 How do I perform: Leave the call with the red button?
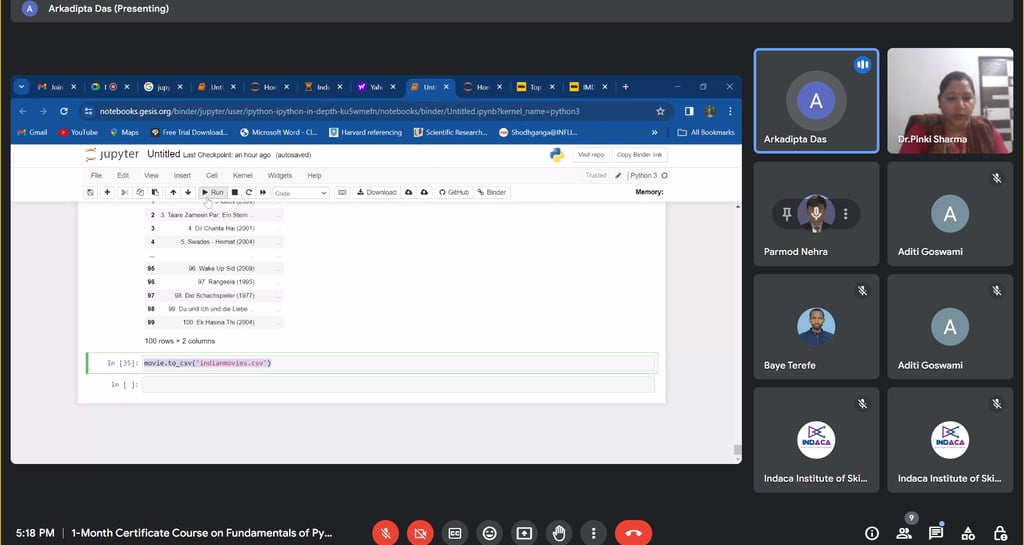[633, 533]
